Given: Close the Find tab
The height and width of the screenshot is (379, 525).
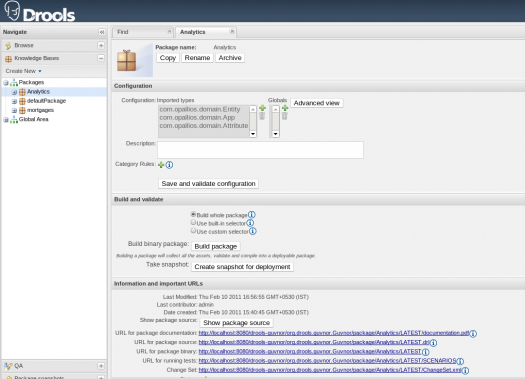Looking at the screenshot, I should [x=169, y=31].
